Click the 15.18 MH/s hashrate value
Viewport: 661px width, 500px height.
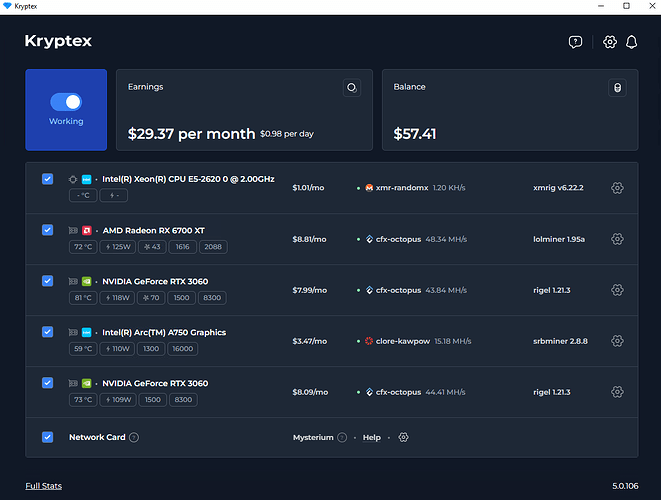click(x=453, y=341)
